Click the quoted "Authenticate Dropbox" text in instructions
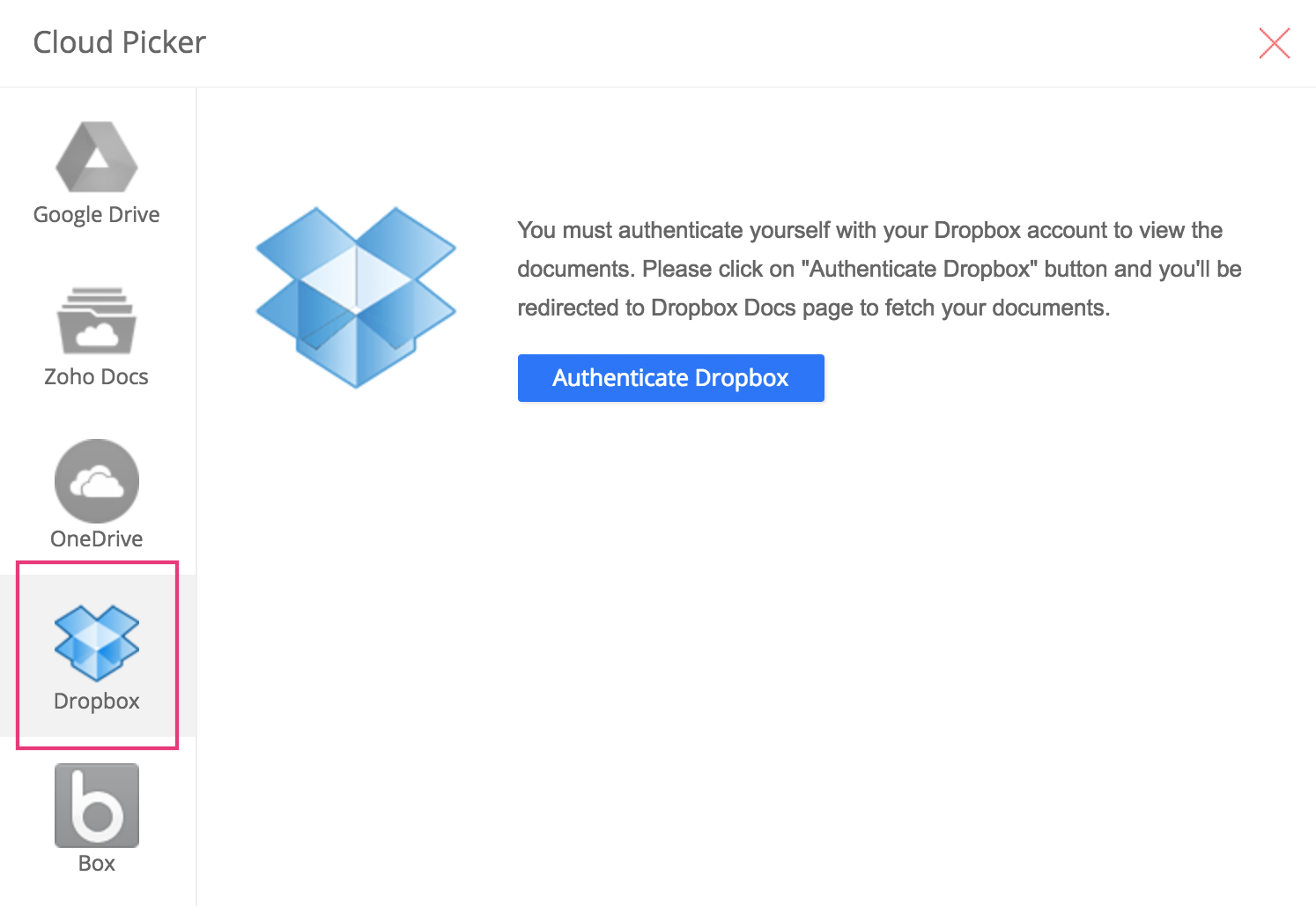This screenshot has width=1316, height=906. point(920,269)
